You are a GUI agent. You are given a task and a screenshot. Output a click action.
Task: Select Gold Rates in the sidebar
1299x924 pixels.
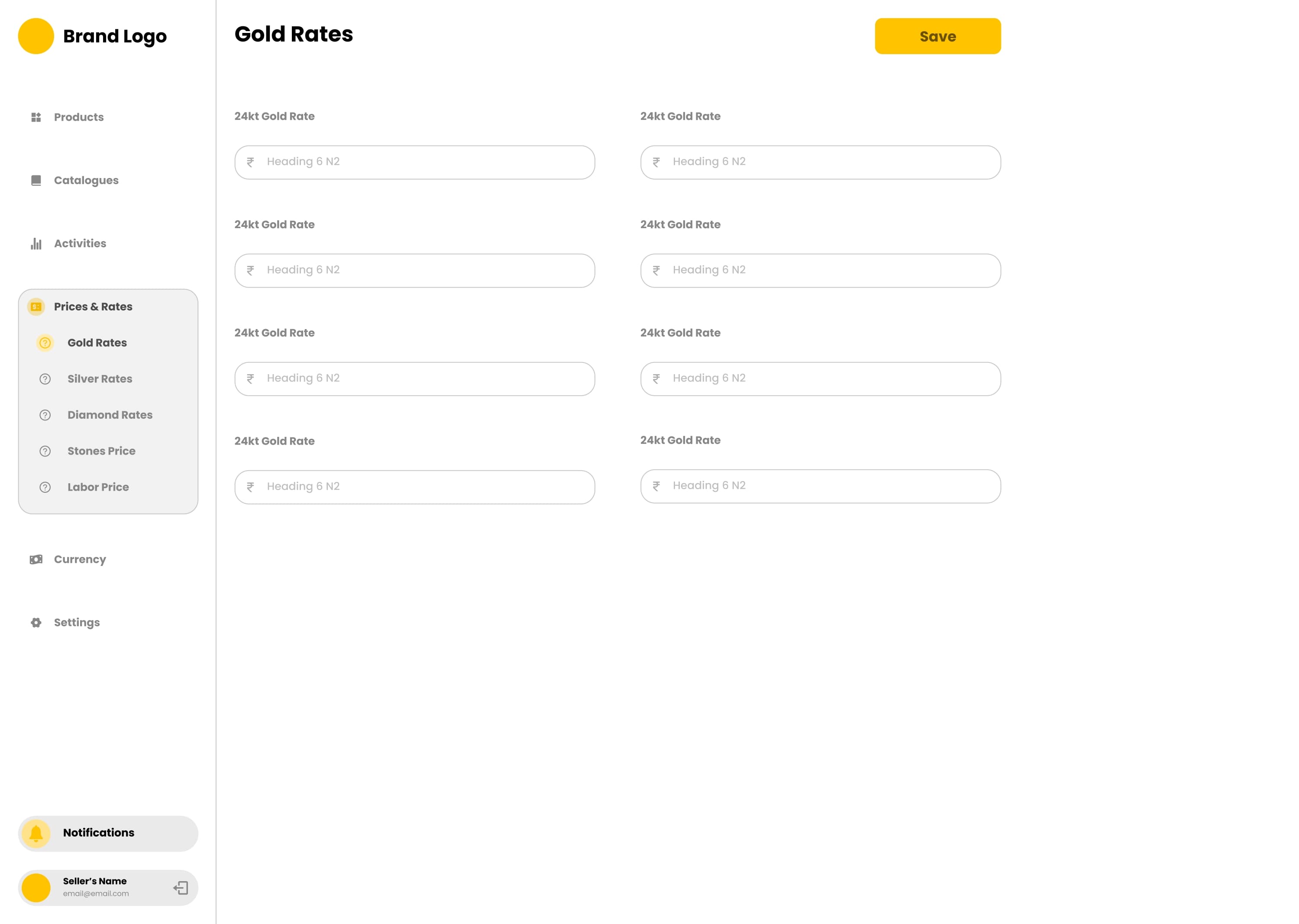pyautogui.click(x=97, y=342)
